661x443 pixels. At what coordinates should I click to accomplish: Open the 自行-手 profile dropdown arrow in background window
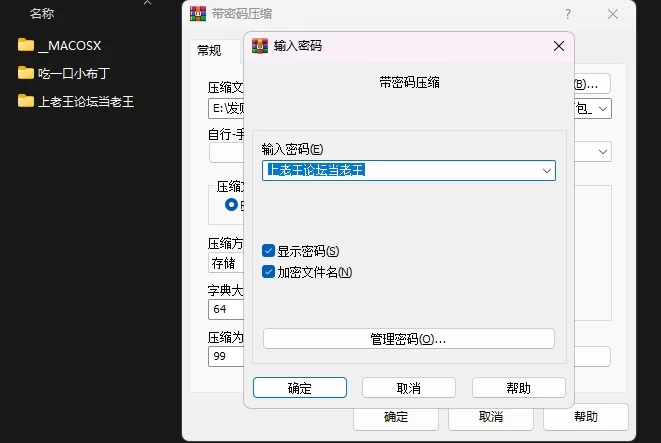(x=603, y=152)
